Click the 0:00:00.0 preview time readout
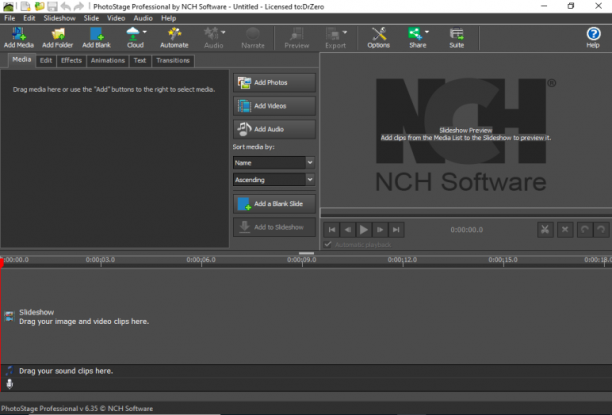 coord(466,230)
